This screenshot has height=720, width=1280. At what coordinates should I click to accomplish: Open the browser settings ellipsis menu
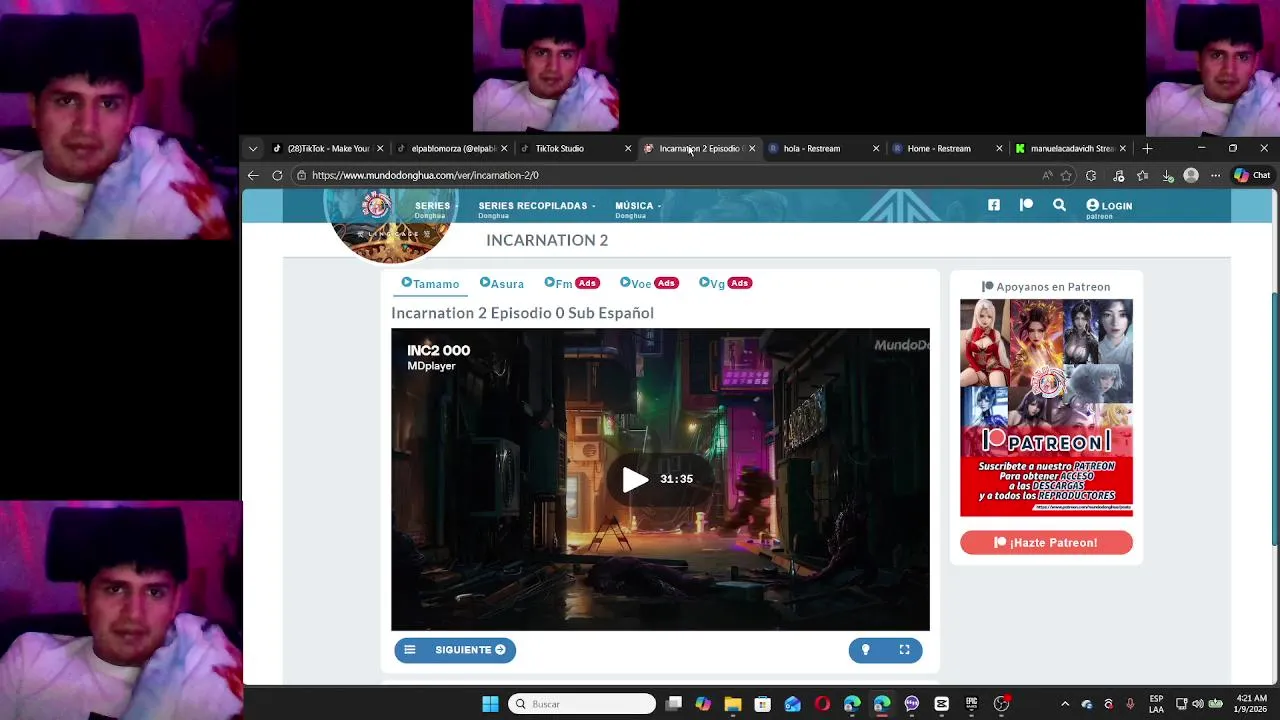point(1215,175)
